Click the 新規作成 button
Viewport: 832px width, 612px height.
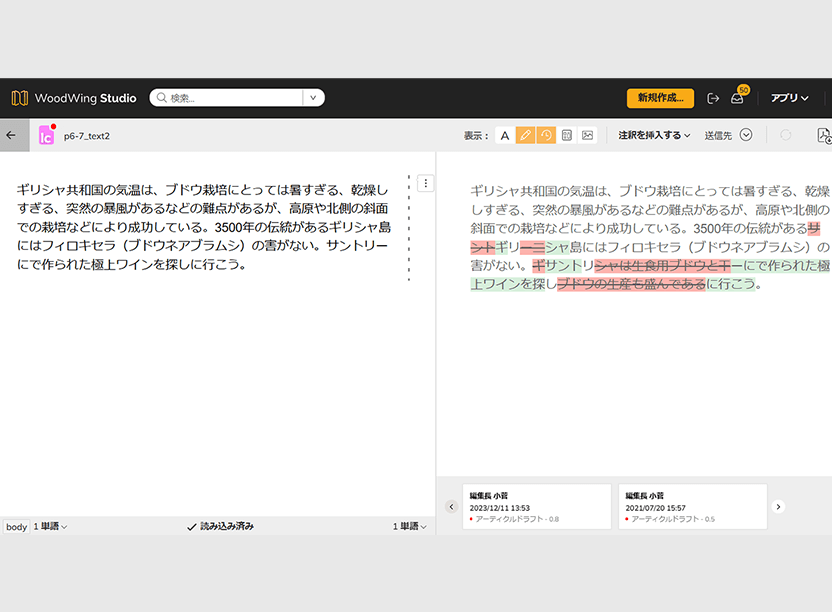pos(660,98)
